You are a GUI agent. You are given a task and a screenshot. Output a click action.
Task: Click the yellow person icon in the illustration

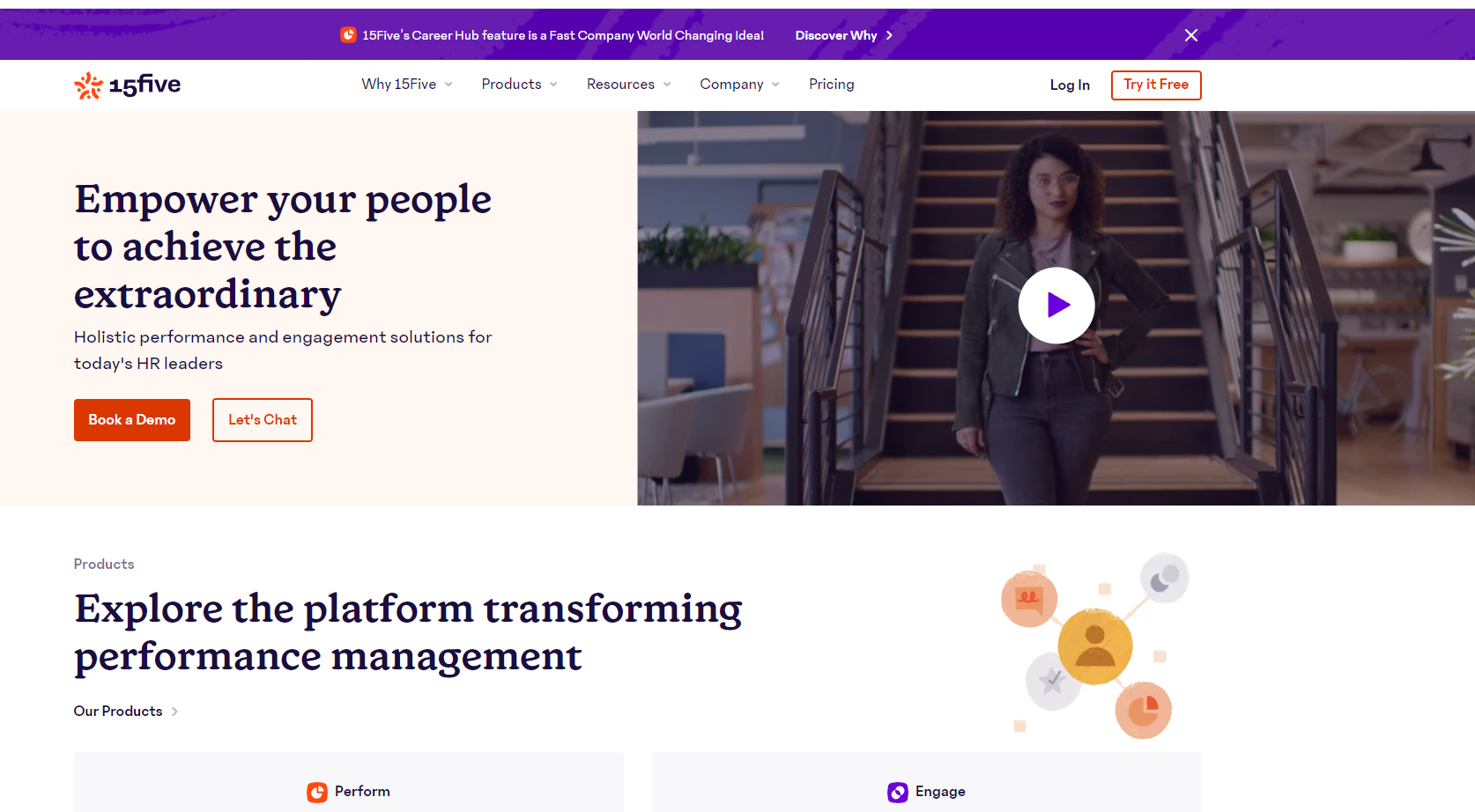pos(1095,647)
